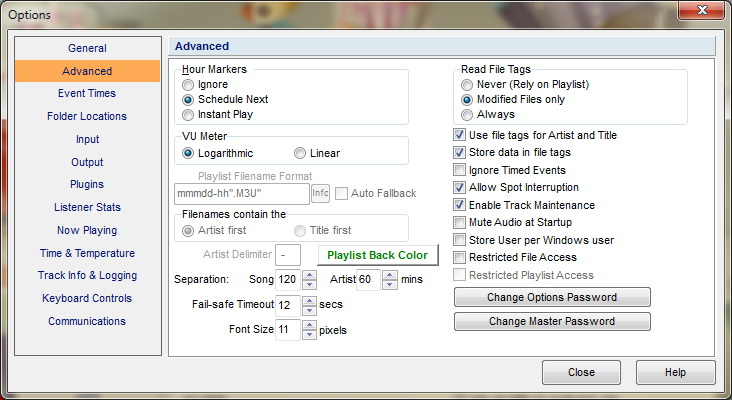
Task: Click the Font Size value field
Action: point(288,330)
